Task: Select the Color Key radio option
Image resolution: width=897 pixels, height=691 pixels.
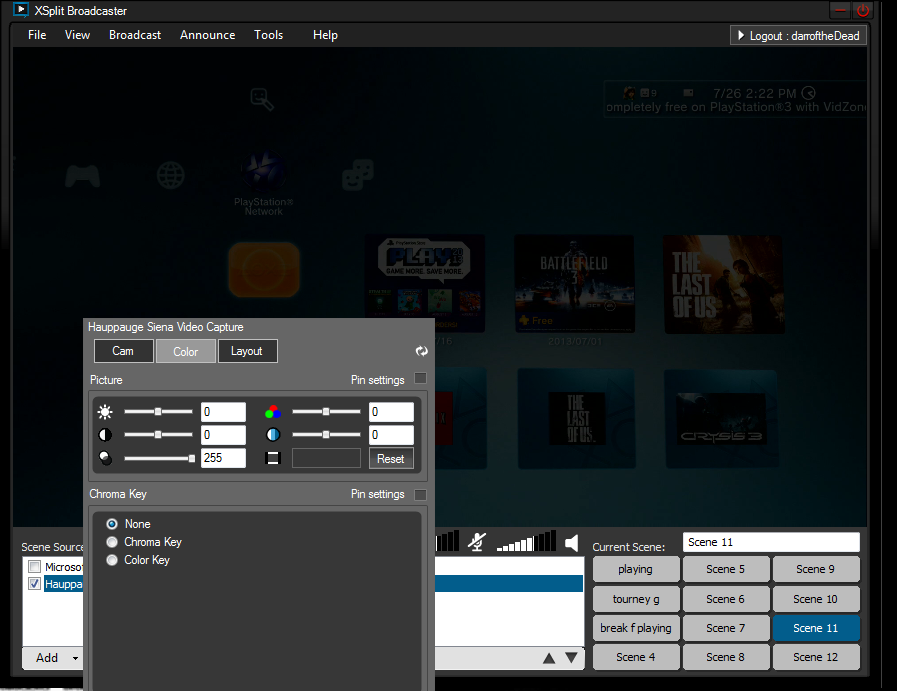Action: tap(112, 560)
